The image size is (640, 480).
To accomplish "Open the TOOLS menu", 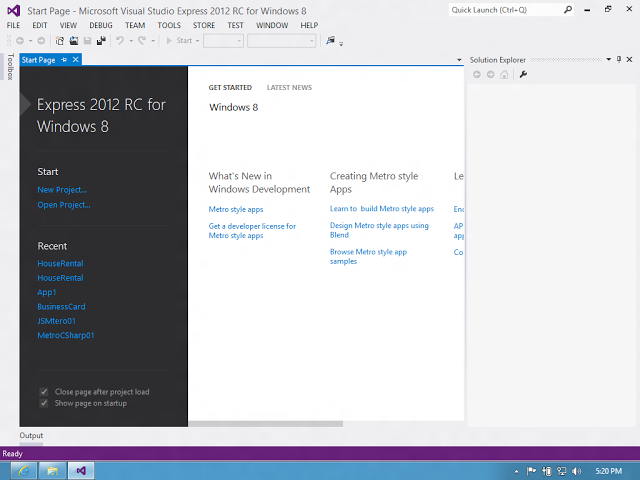I will pyautogui.click(x=169, y=25).
